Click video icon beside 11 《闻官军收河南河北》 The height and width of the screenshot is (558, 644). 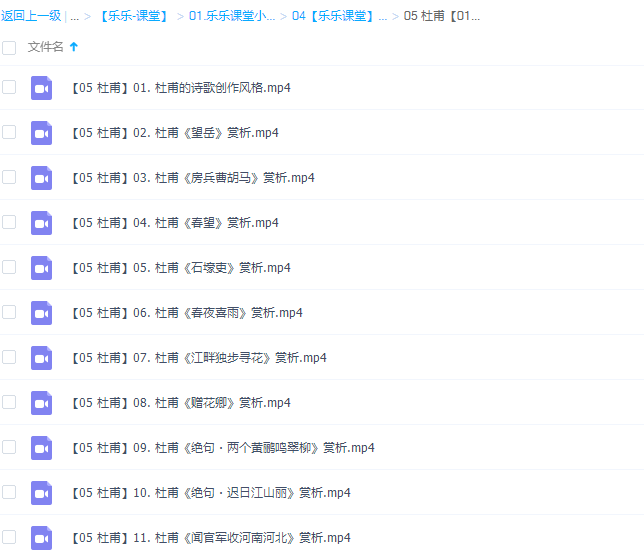coord(41,537)
